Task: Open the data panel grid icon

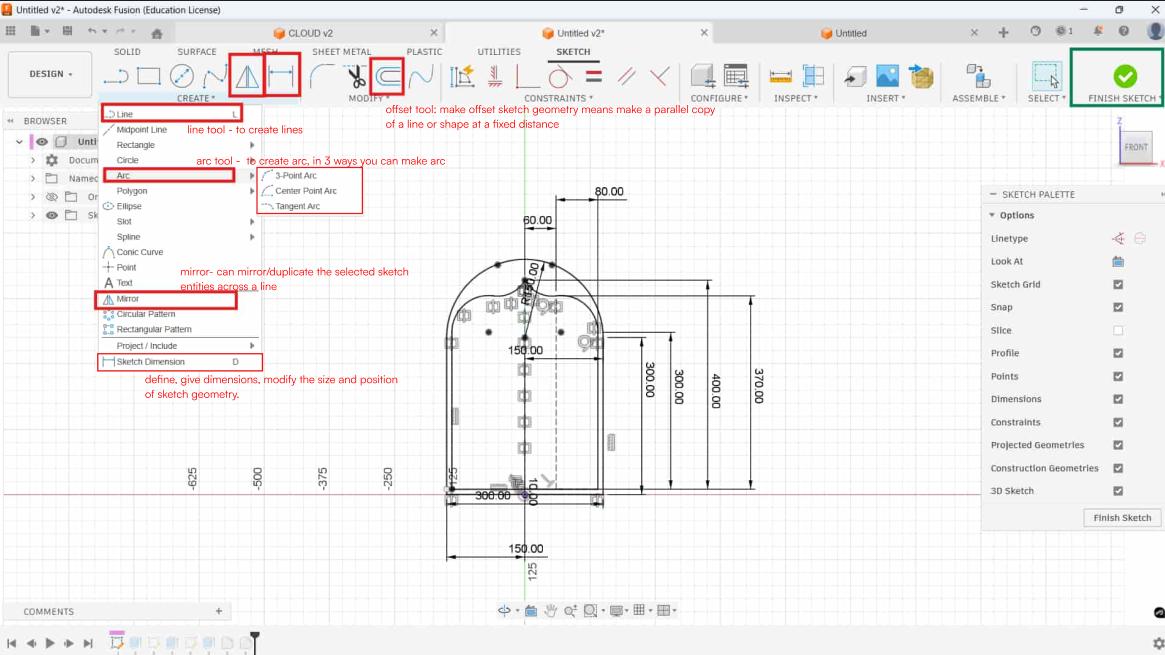Action: (10, 31)
